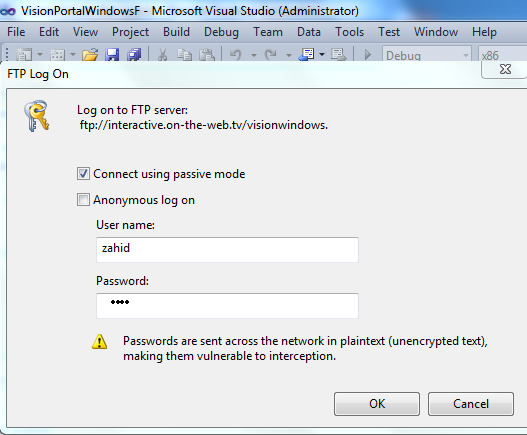Uncheck Connect using passive mode
This screenshot has width=527, height=435.
[83, 174]
